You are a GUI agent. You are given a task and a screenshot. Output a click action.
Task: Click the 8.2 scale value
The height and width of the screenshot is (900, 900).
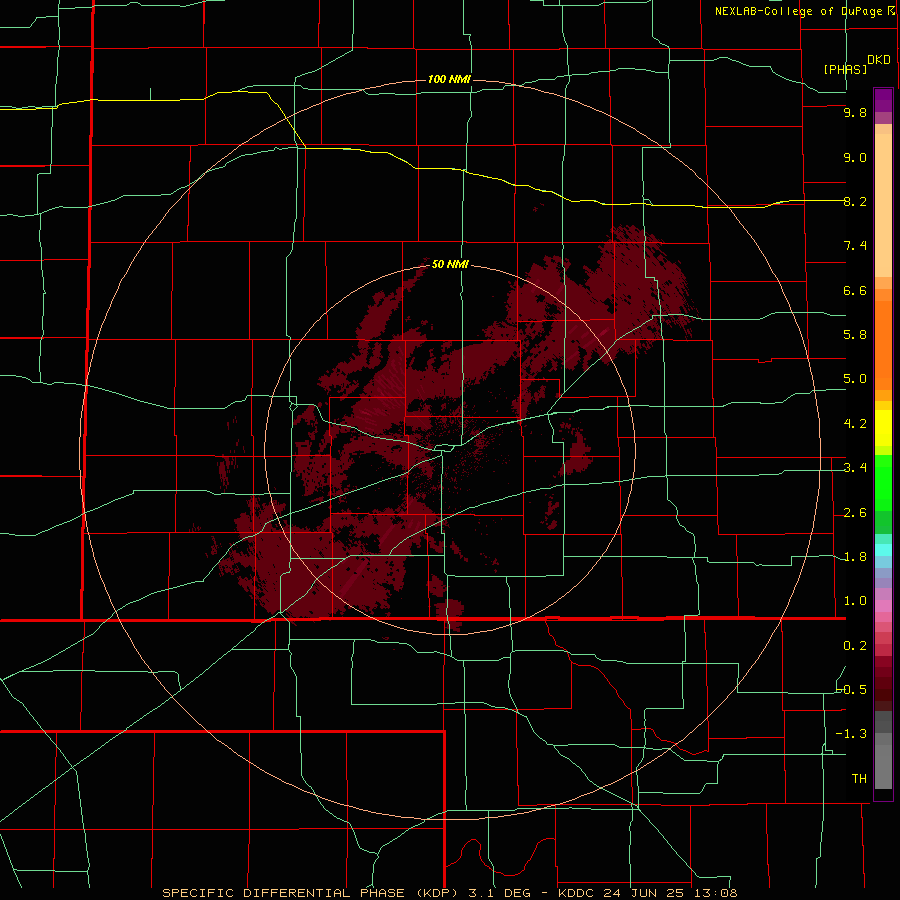[855, 201]
